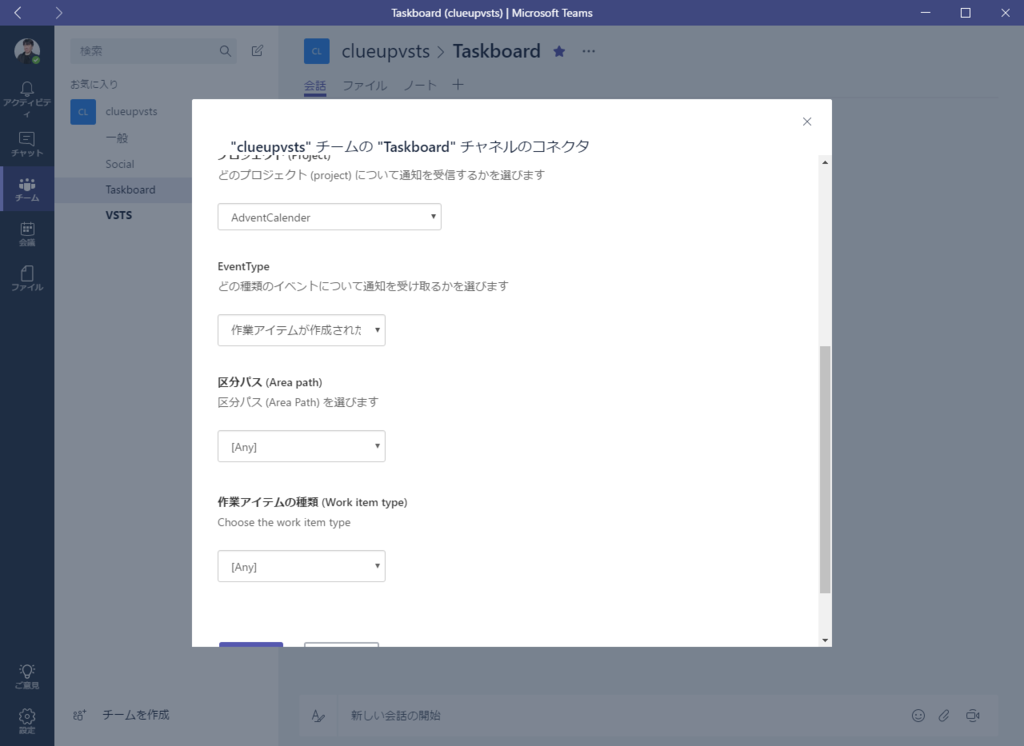The height and width of the screenshot is (746, 1024).
Task: Open the Meetings calendar icon
Action: tap(27, 229)
